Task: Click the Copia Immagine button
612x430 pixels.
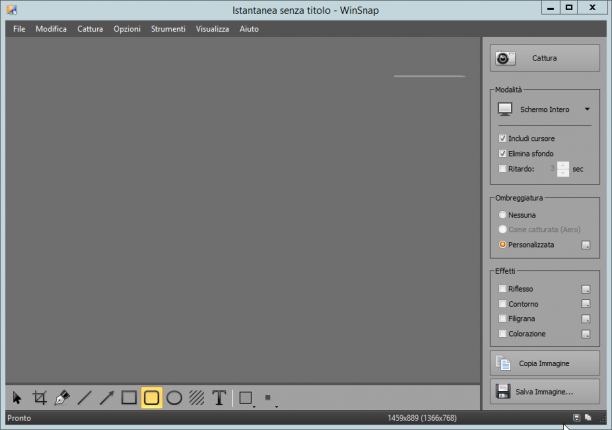Action: click(x=544, y=363)
